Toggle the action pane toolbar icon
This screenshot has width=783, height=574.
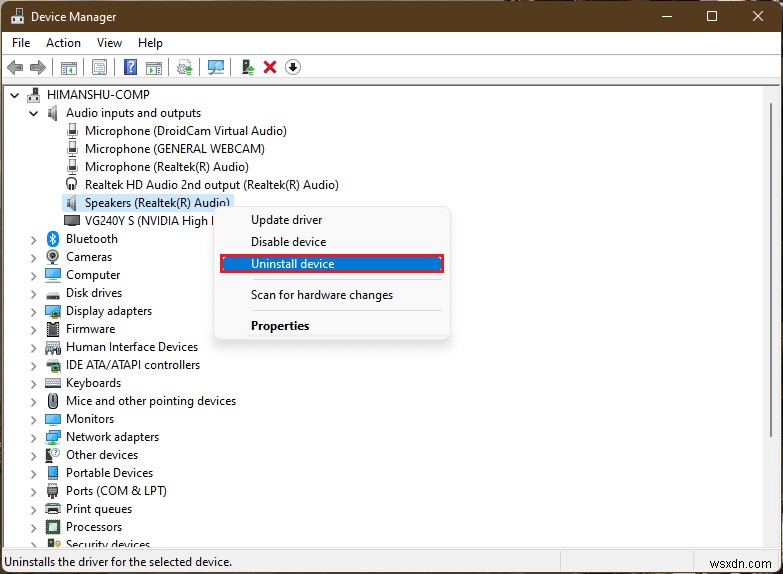[x=154, y=67]
